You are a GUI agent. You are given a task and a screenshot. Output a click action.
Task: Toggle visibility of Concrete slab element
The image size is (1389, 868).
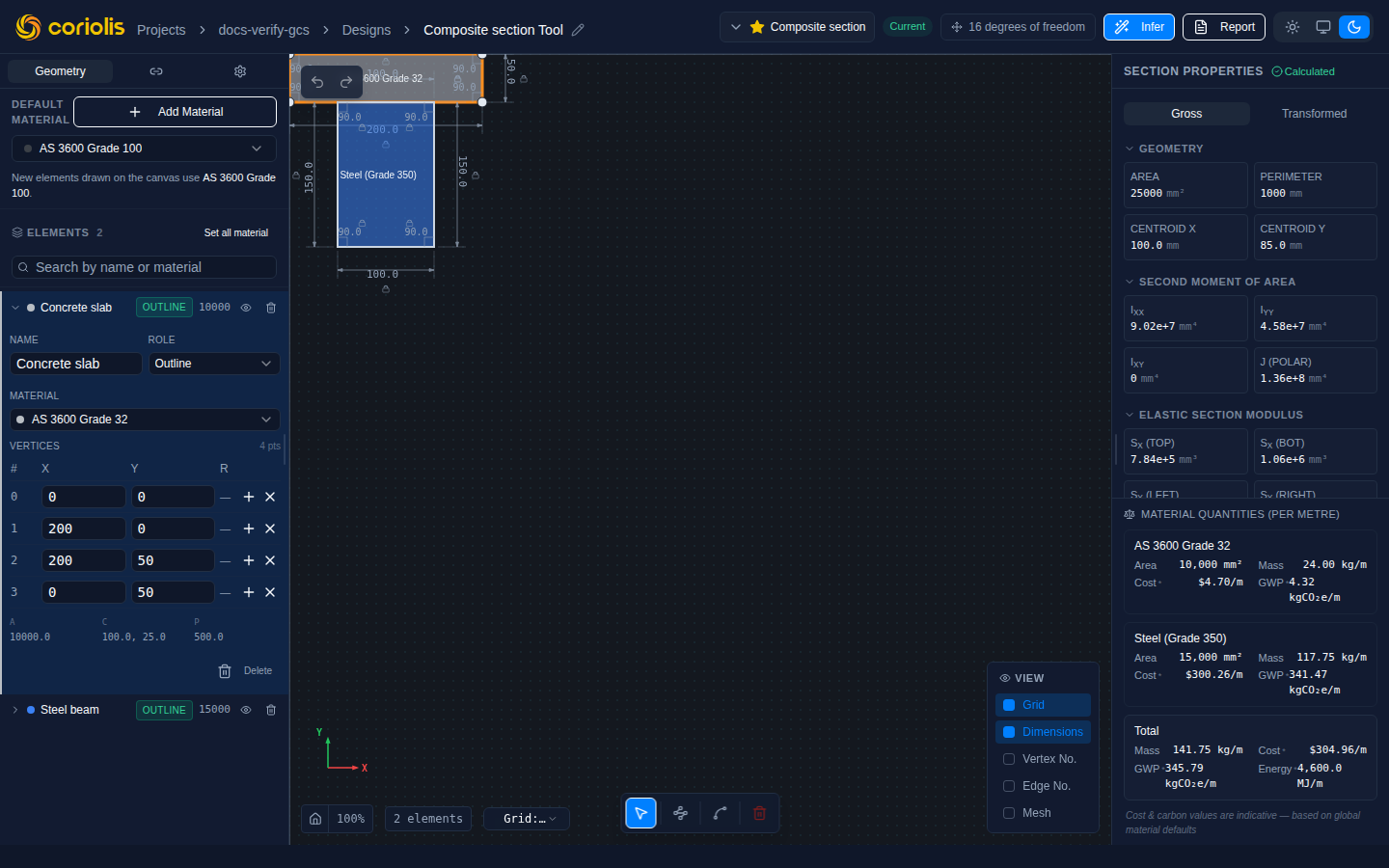tap(246, 308)
